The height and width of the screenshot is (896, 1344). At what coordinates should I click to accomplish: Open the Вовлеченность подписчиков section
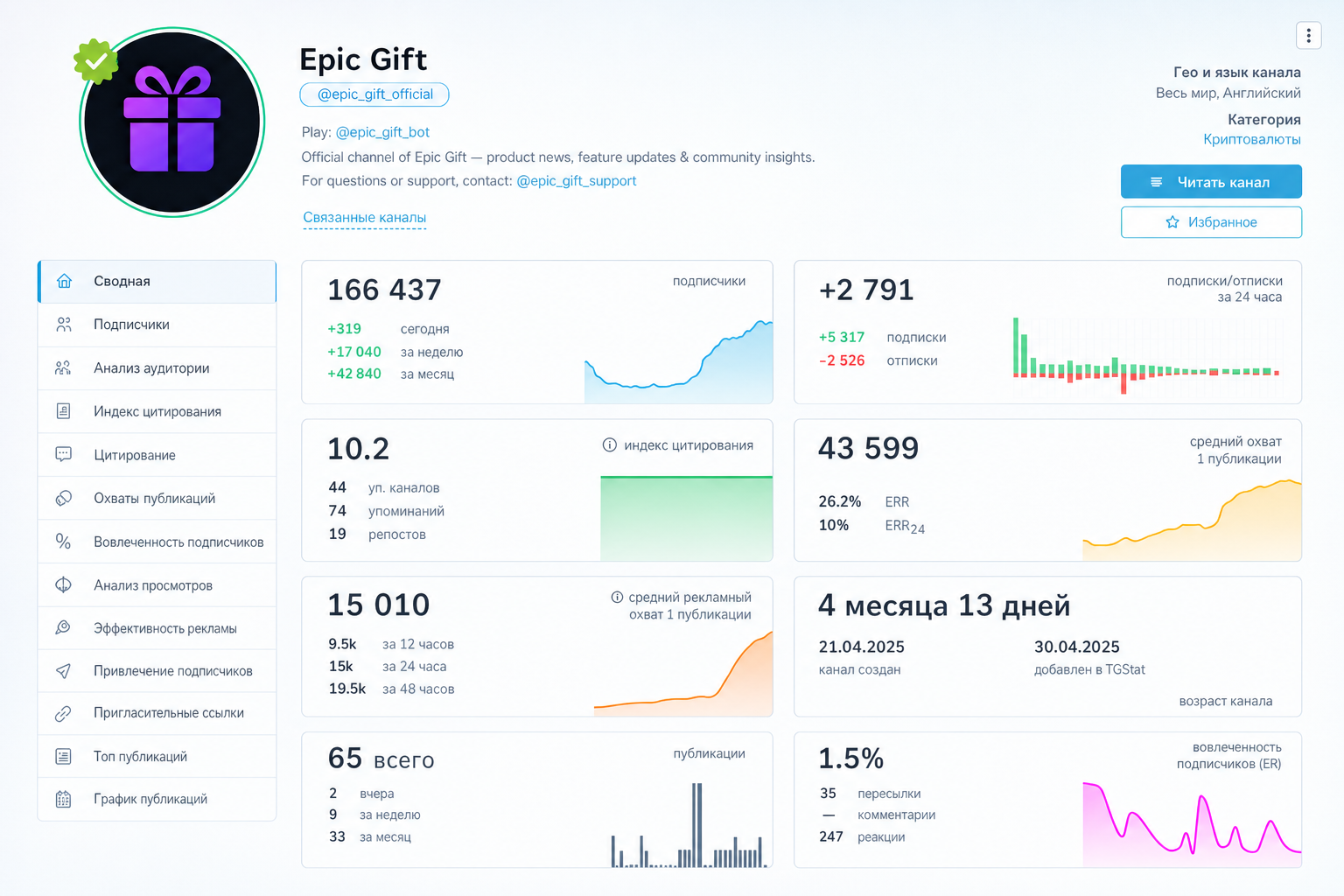(x=157, y=542)
